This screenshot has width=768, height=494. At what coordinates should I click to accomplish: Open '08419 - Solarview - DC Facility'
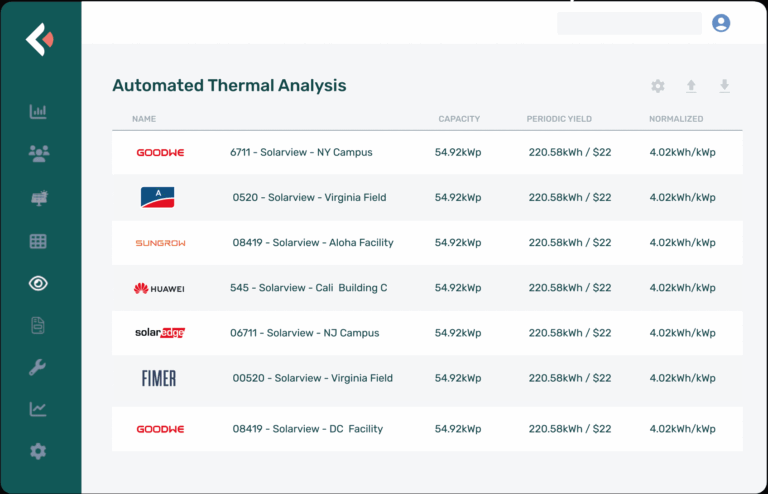coord(308,429)
